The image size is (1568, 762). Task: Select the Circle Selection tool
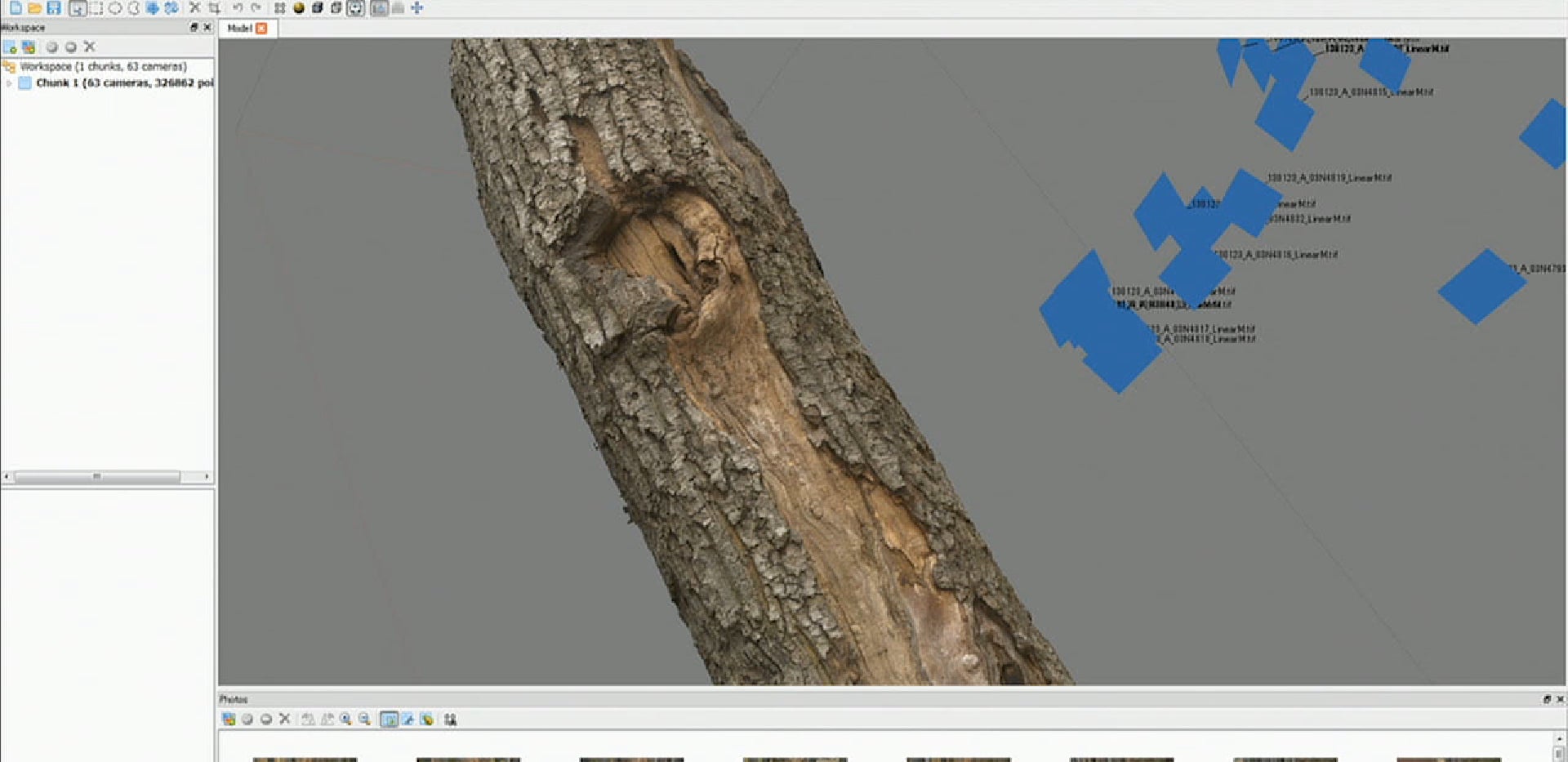pos(115,8)
